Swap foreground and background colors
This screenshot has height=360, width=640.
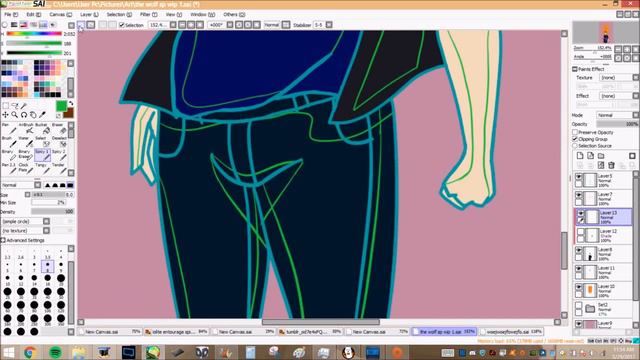(x=71, y=104)
